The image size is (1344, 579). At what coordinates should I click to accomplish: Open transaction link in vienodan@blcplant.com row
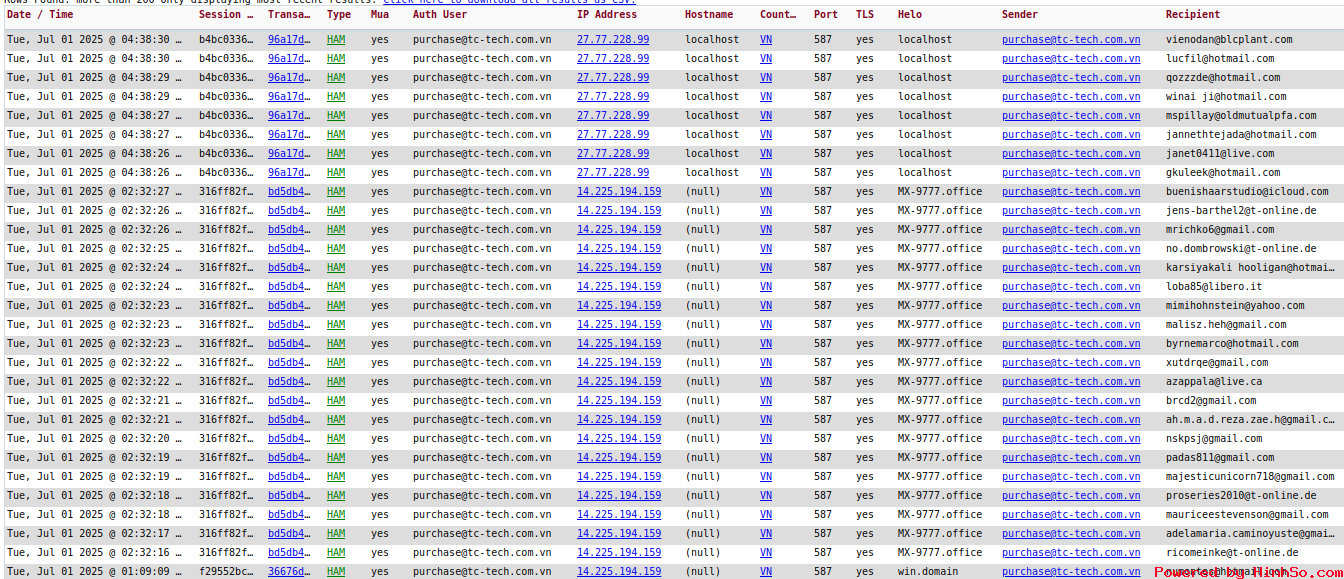[x=289, y=40]
